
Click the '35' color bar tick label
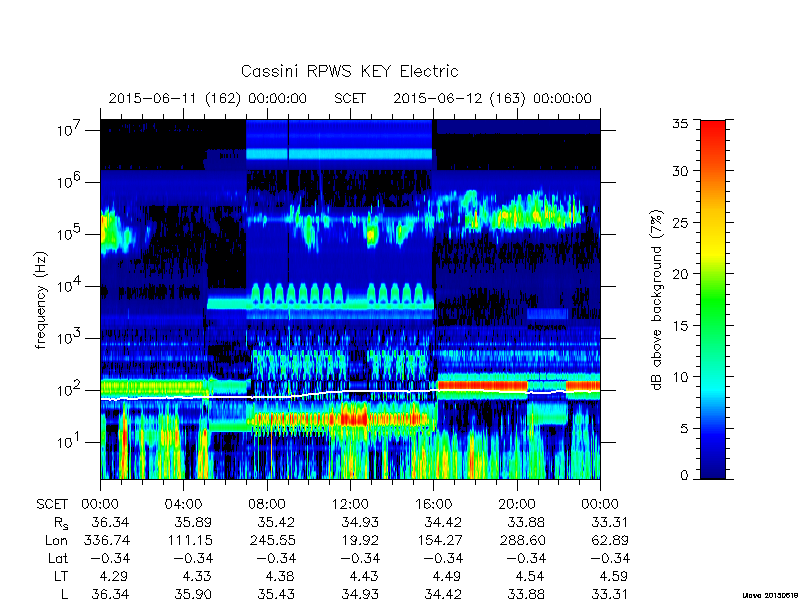[680, 124]
